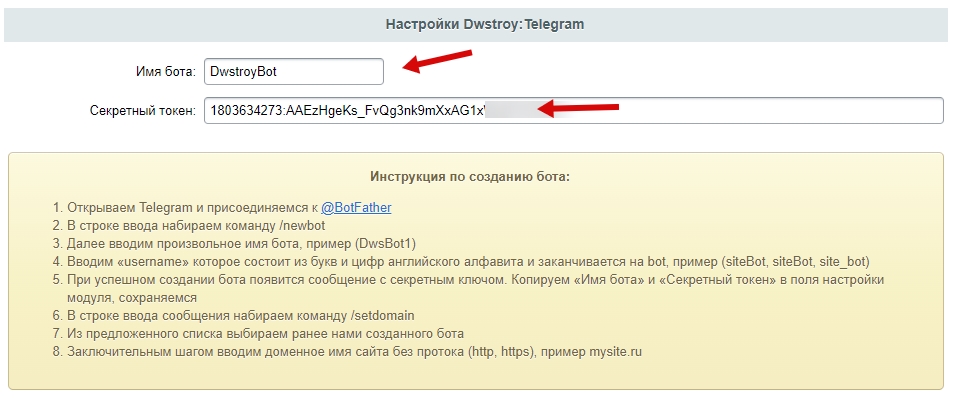The width and height of the screenshot is (953, 398).
Task: Click step 5 about copying the secret key
Action: pyautogui.click(x=468, y=289)
